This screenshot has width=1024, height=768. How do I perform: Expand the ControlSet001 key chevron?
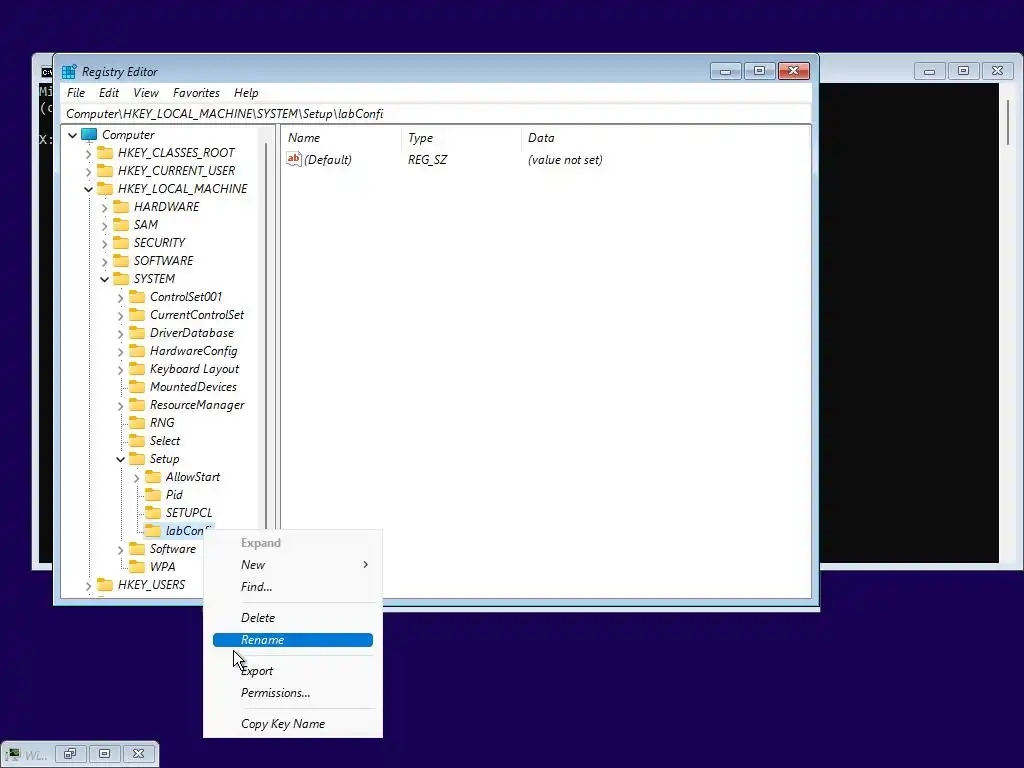pos(120,298)
